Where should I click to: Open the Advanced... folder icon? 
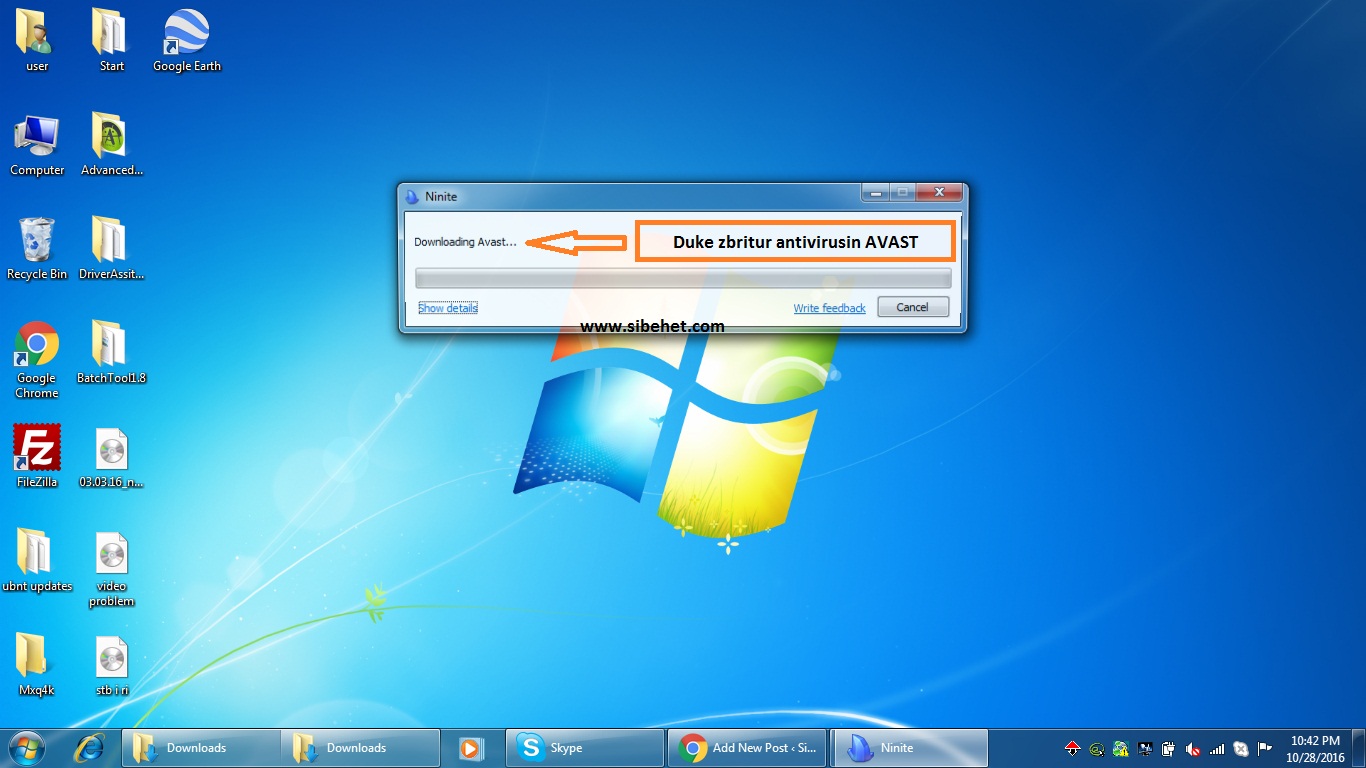[x=111, y=145]
